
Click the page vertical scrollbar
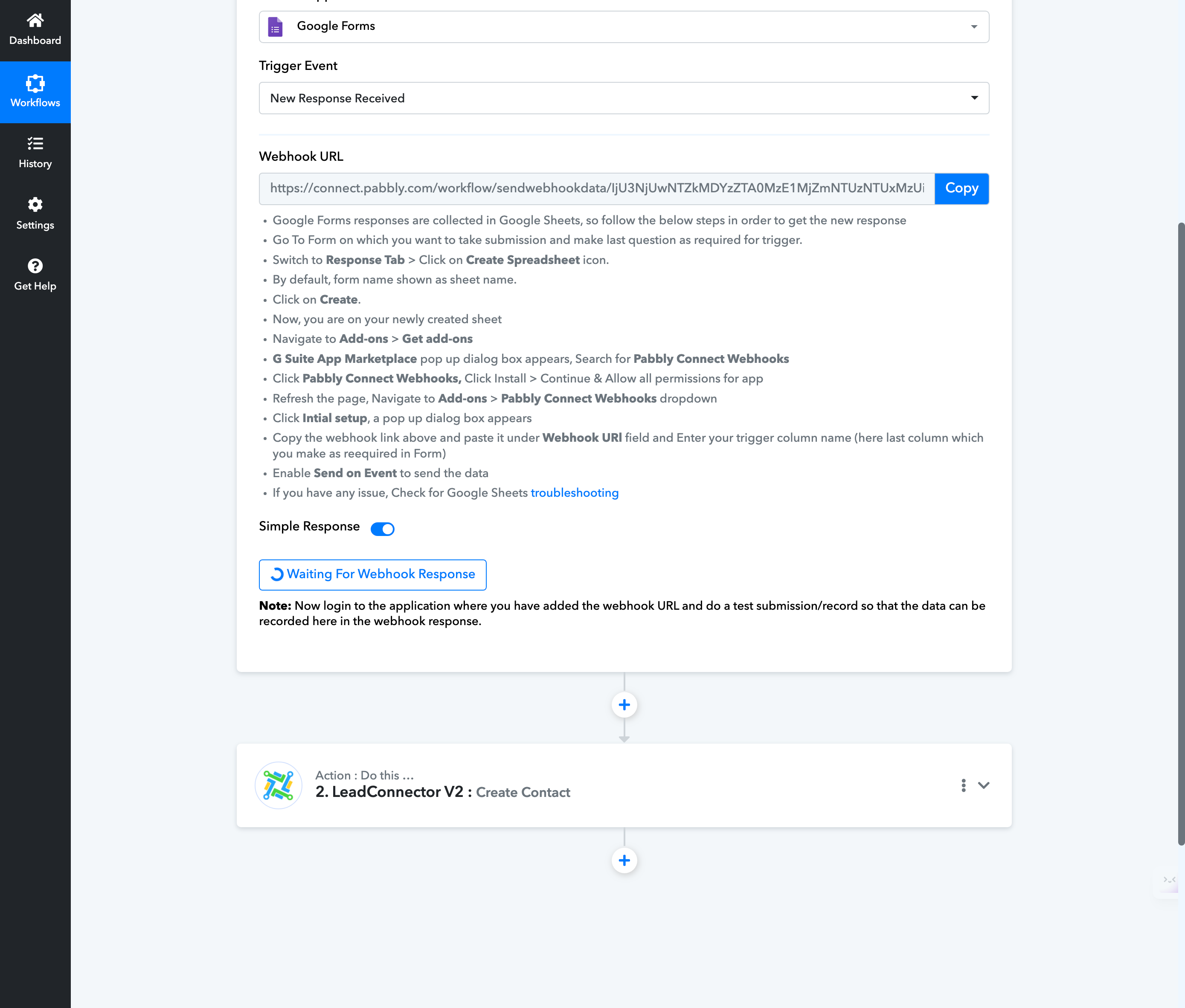[1180, 534]
